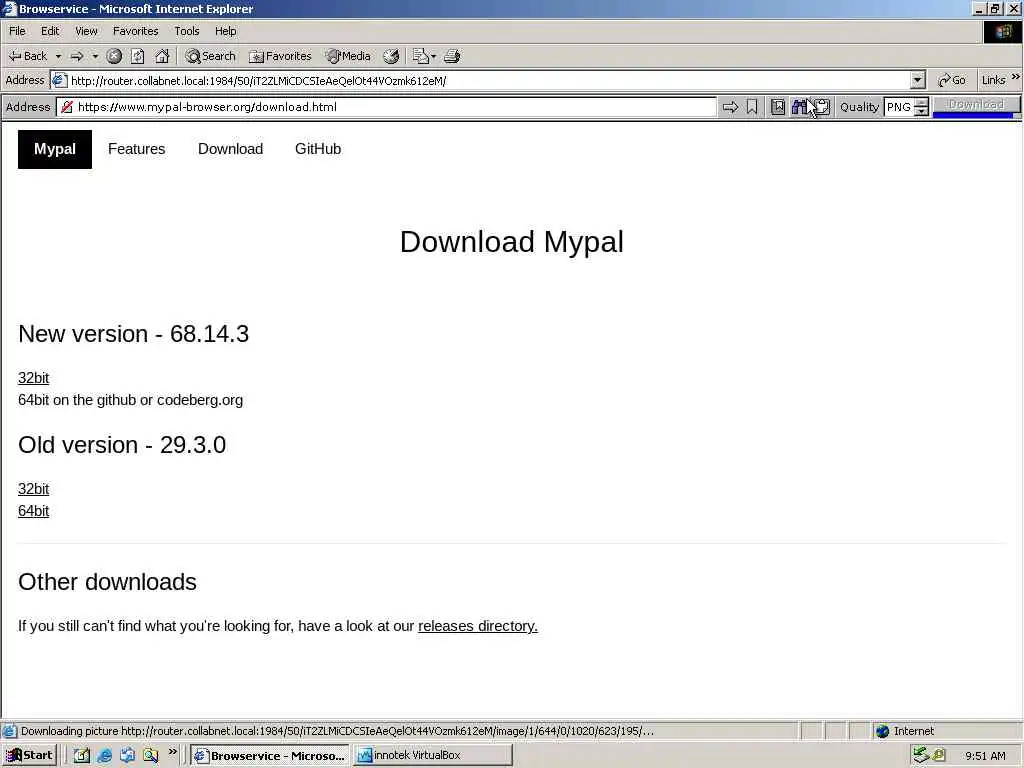This screenshot has height=768, width=1024.
Task: Open the Search pane in IE toolbar
Action: (210, 56)
